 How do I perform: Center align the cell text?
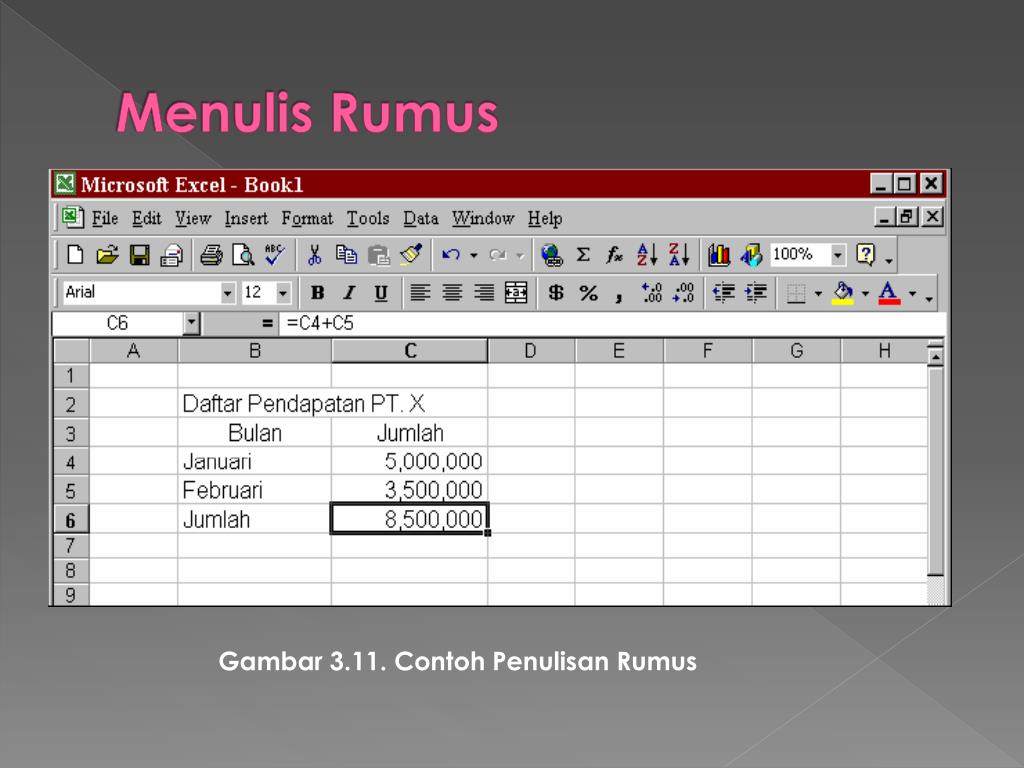coord(452,293)
